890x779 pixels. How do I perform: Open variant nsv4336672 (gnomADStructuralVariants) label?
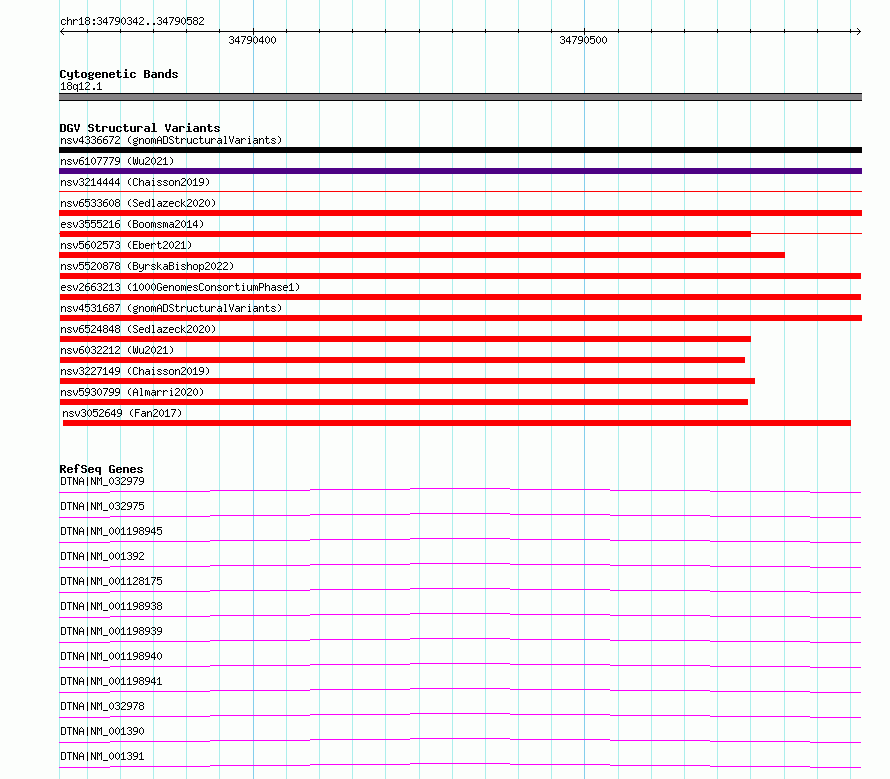[171, 140]
